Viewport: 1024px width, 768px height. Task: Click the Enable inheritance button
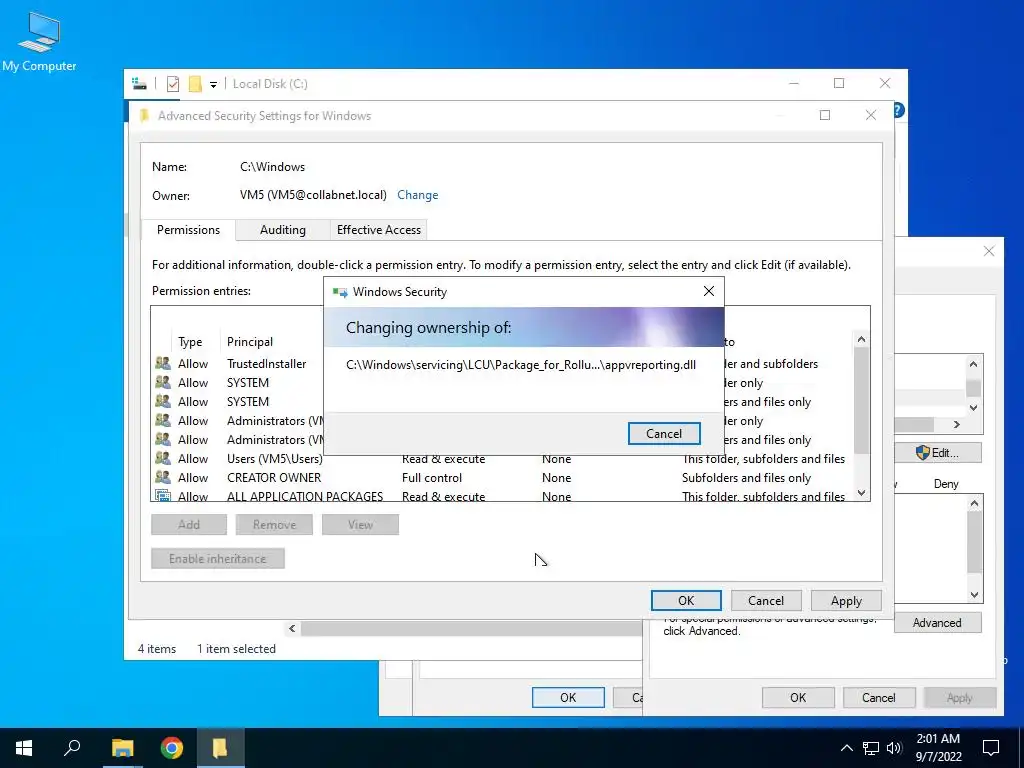click(217, 558)
